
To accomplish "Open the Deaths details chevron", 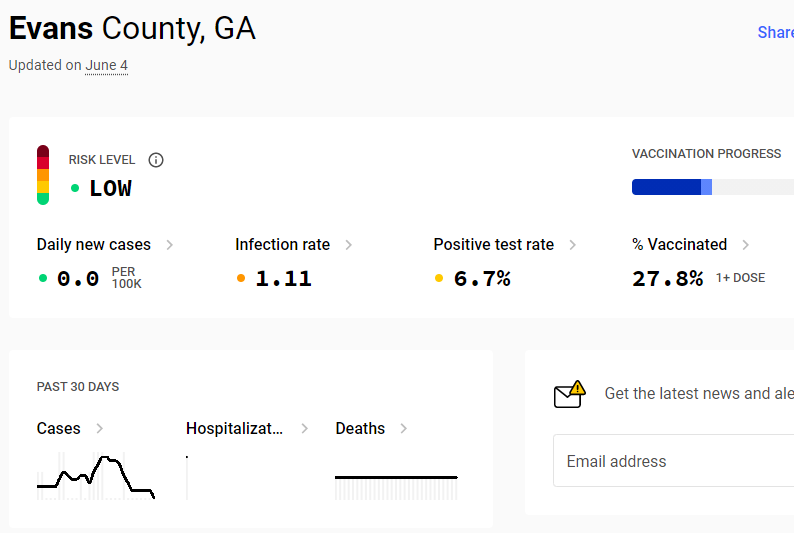I will [404, 429].
